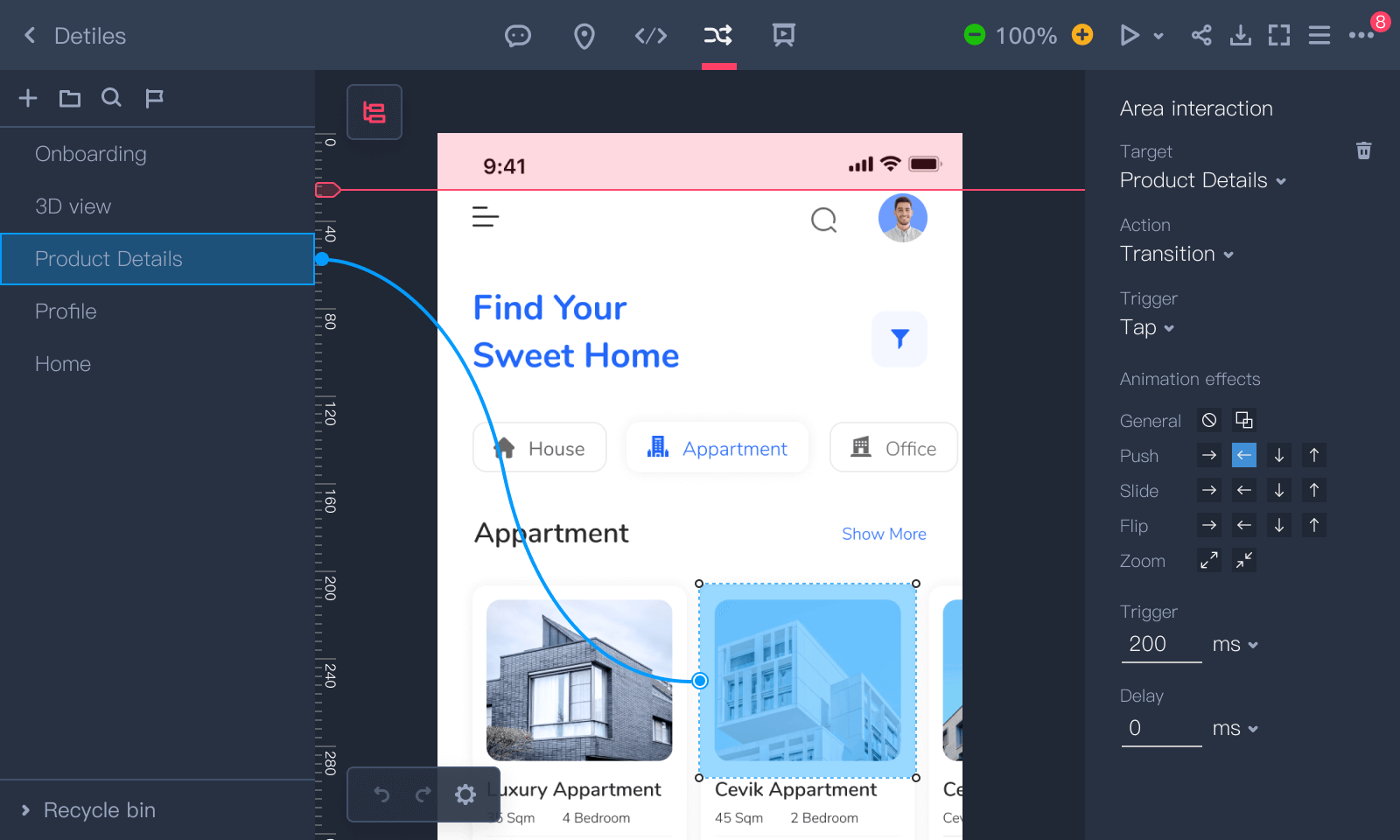Open the Target Product Details dropdown

click(1202, 180)
